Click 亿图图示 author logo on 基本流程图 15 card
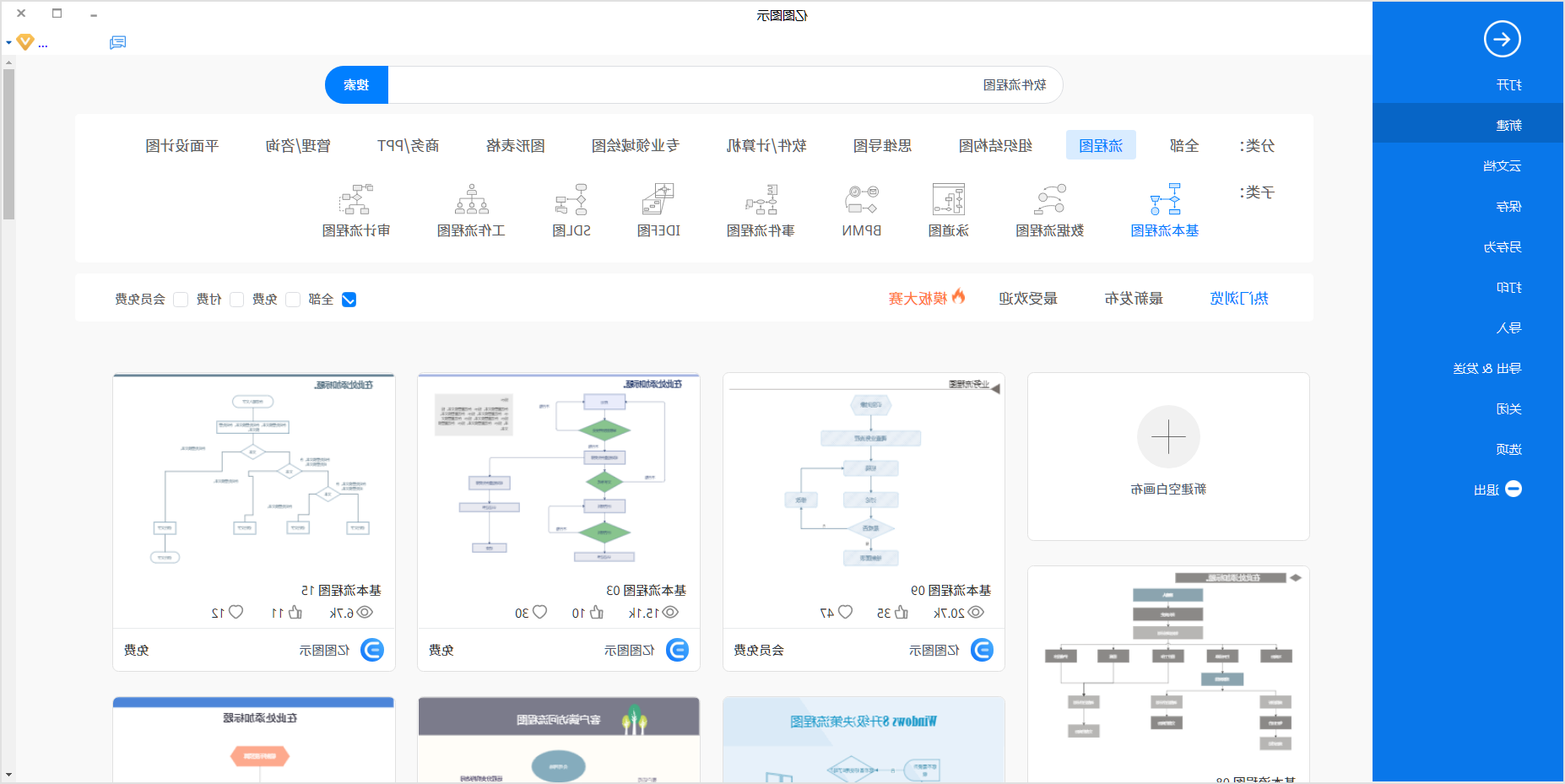 [372, 650]
